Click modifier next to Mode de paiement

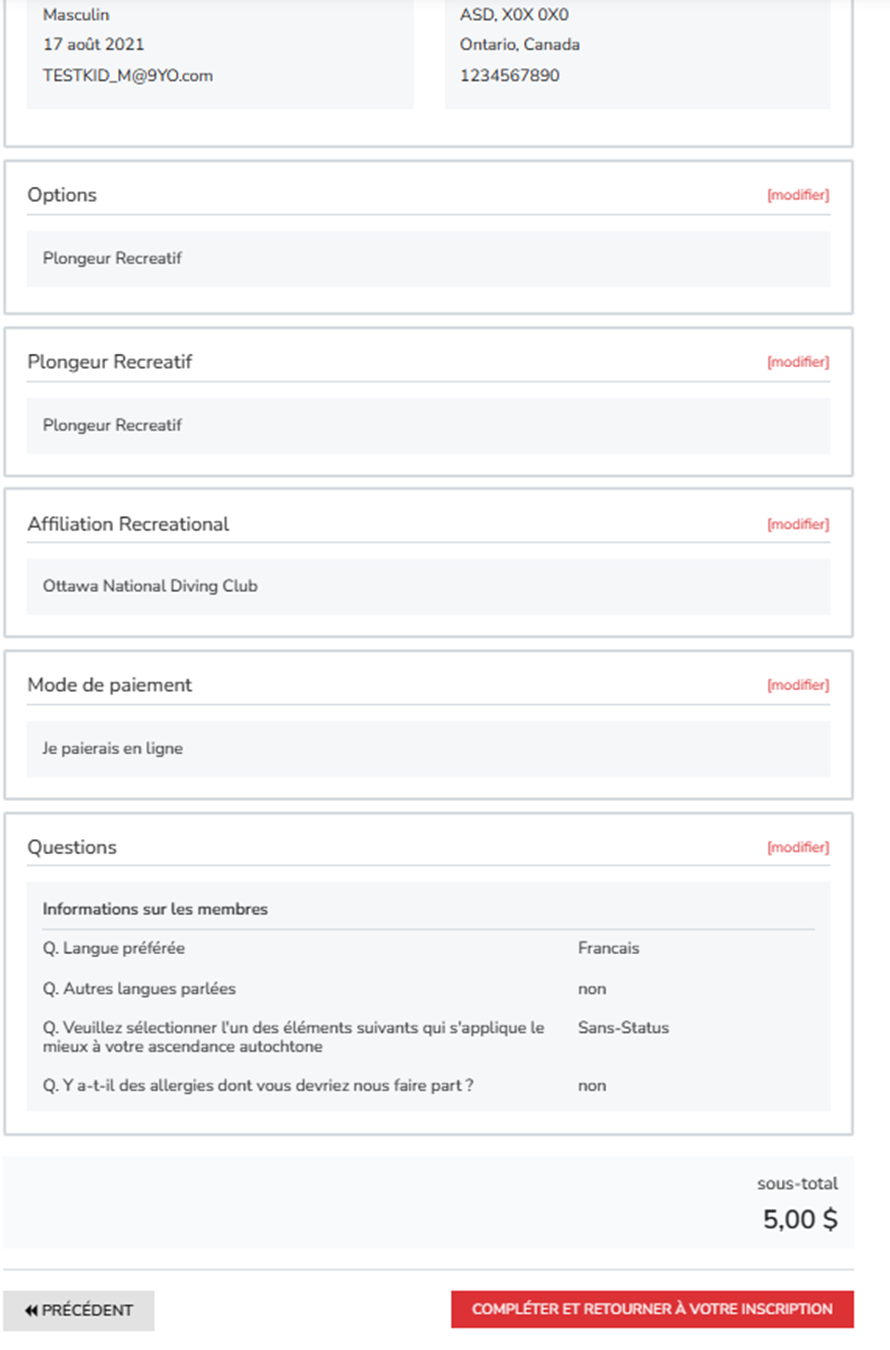798,685
